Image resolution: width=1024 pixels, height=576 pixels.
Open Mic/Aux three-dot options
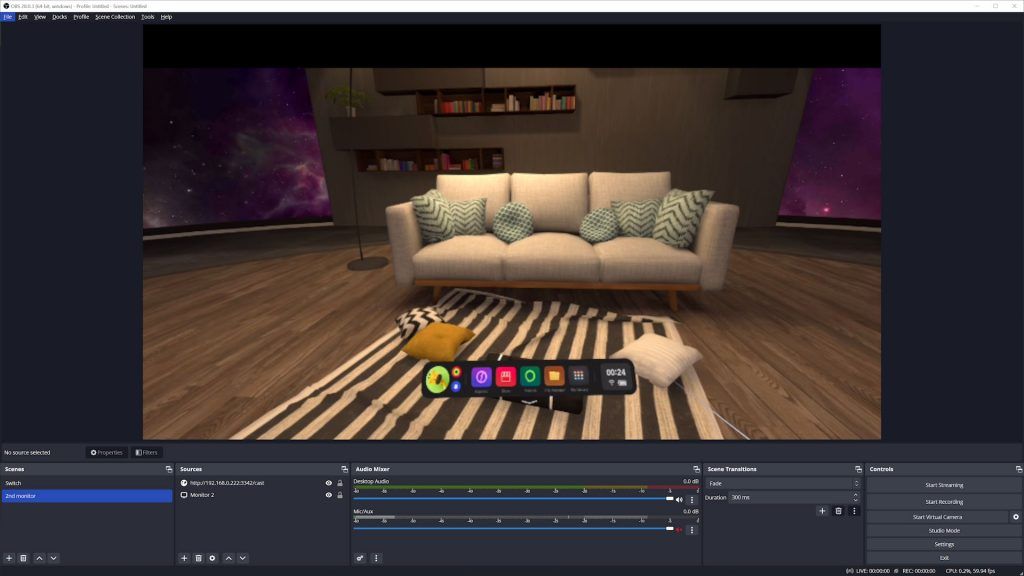tap(692, 530)
